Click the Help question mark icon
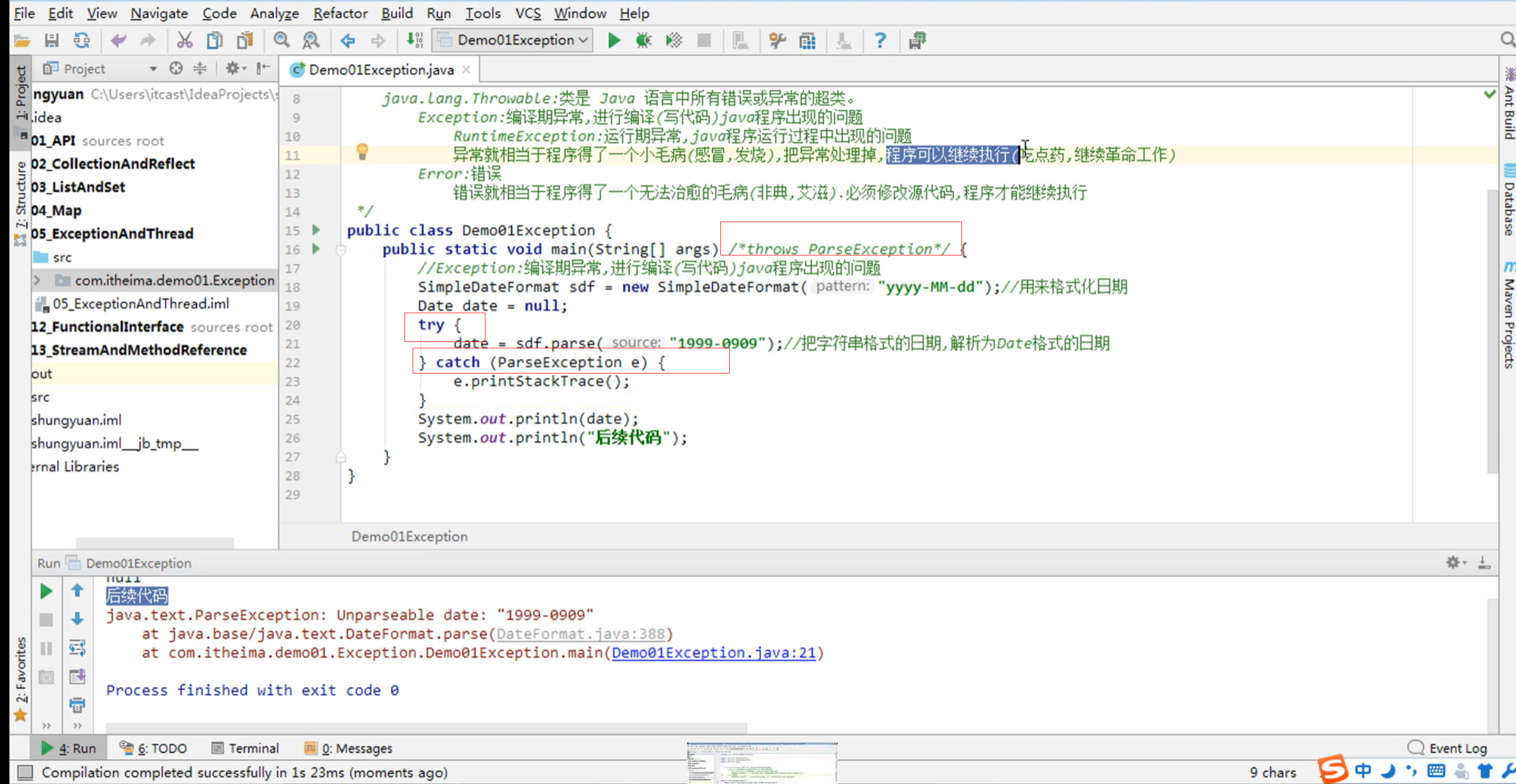The width and height of the screenshot is (1516, 784). click(x=880, y=41)
